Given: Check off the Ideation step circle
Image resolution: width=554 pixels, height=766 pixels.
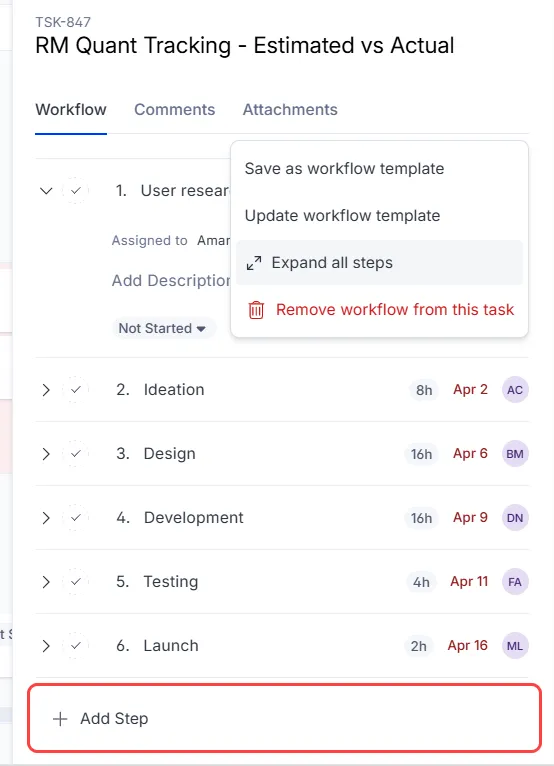Looking at the screenshot, I should (x=76, y=390).
